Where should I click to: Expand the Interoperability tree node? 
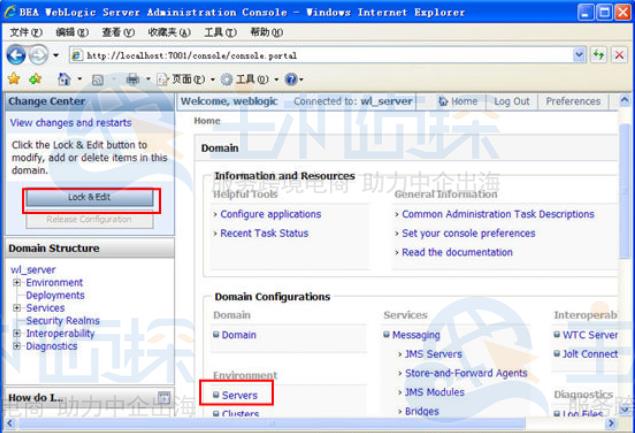click(17, 333)
